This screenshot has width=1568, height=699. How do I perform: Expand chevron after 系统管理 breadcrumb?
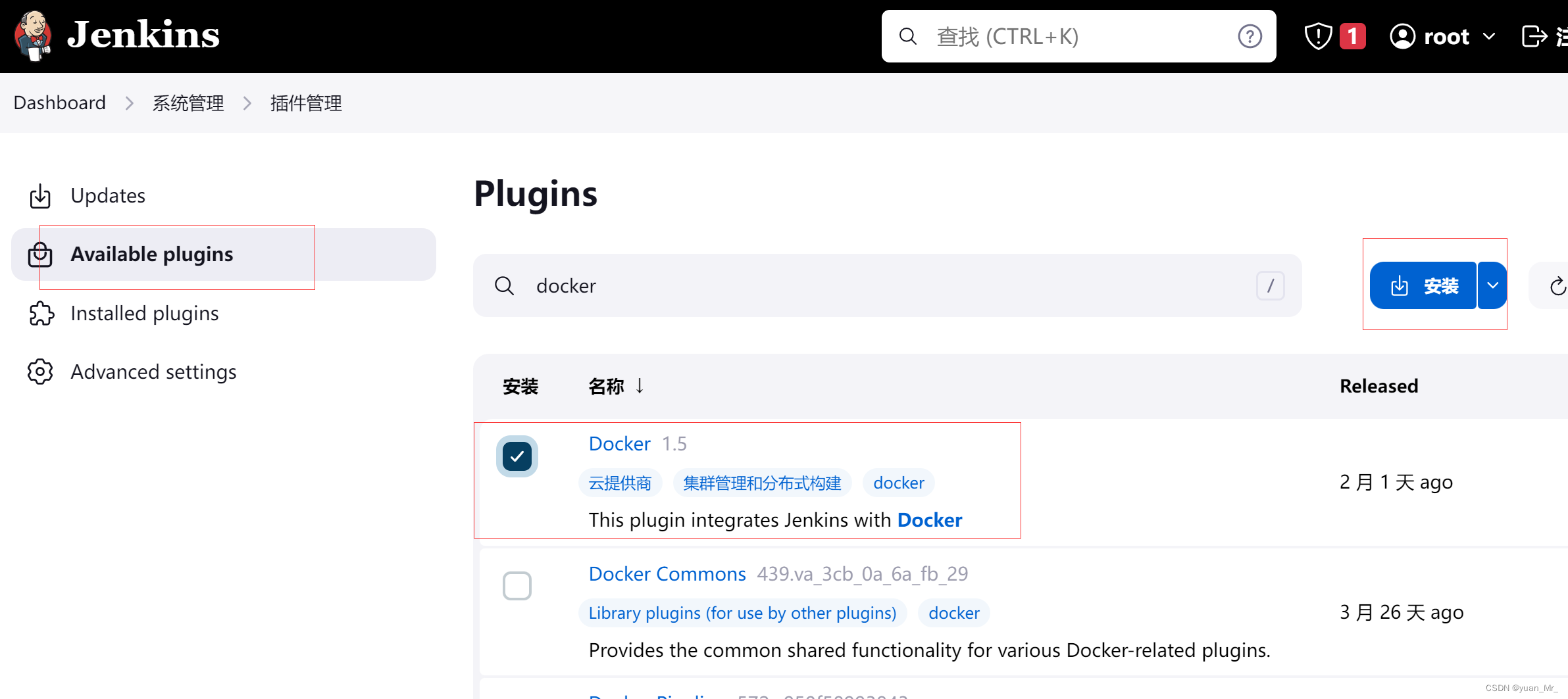point(247,103)
